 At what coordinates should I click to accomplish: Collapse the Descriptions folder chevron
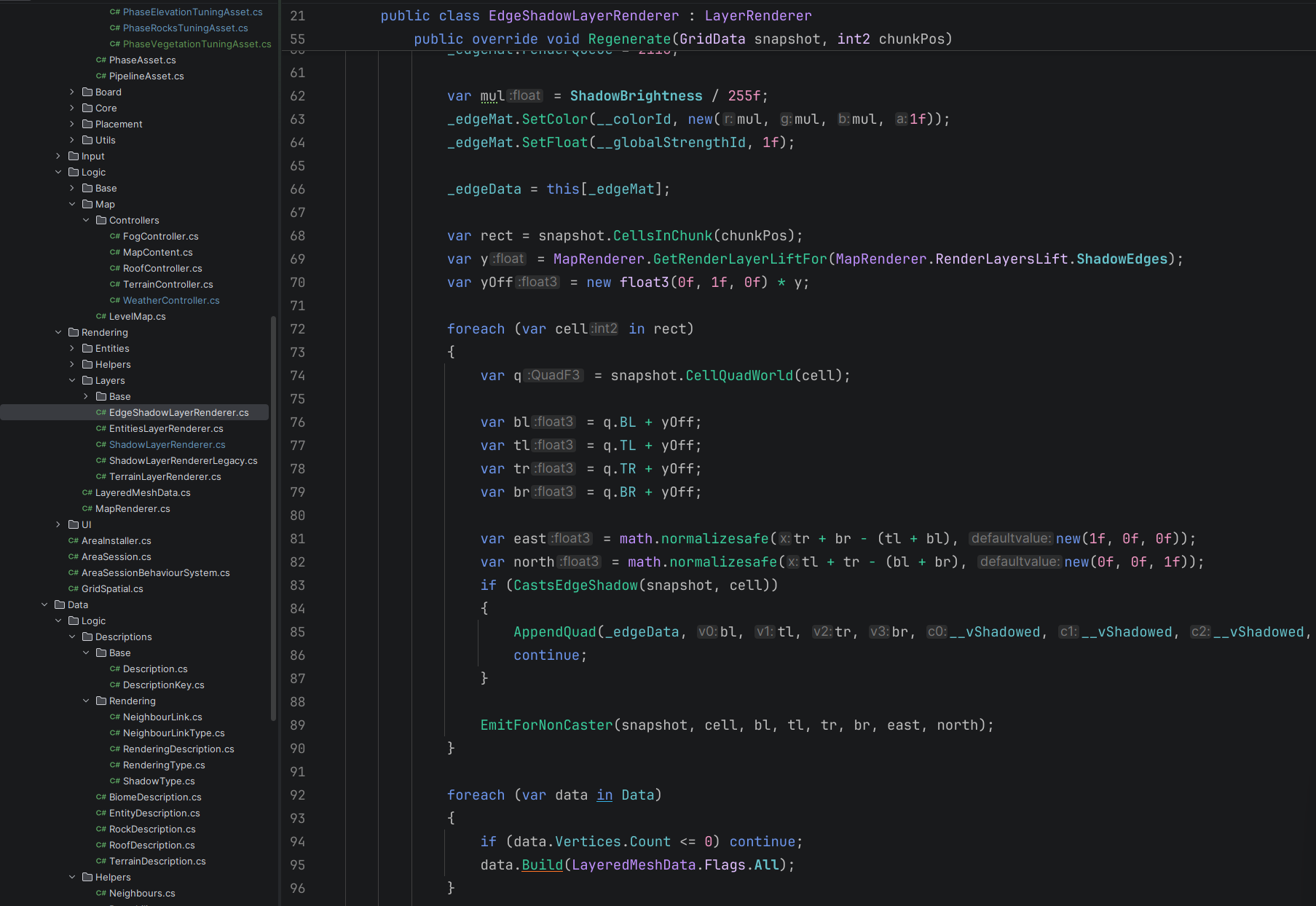(x=72, y=637)
